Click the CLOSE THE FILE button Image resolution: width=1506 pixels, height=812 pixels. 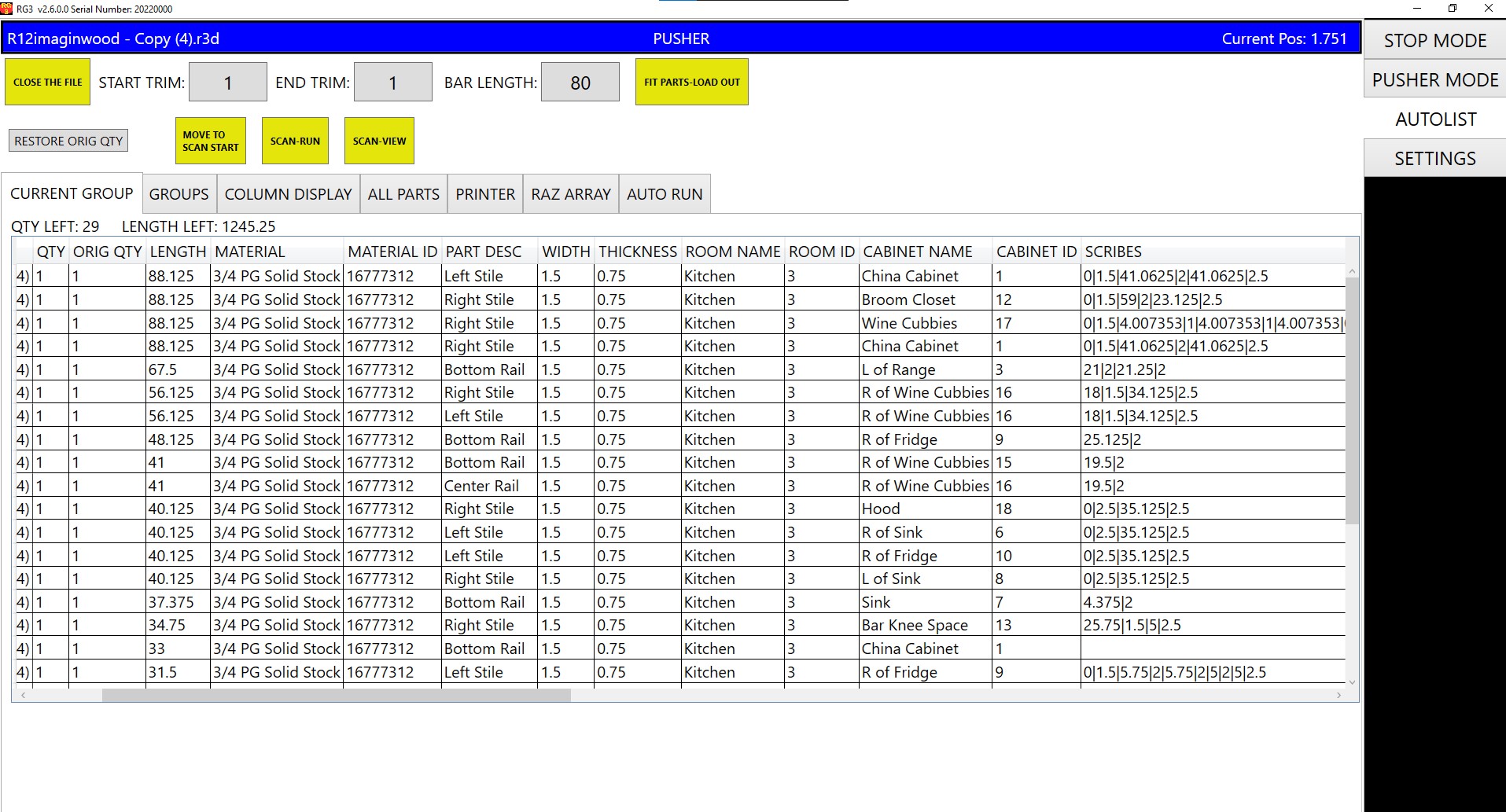(x=48, y=82)
